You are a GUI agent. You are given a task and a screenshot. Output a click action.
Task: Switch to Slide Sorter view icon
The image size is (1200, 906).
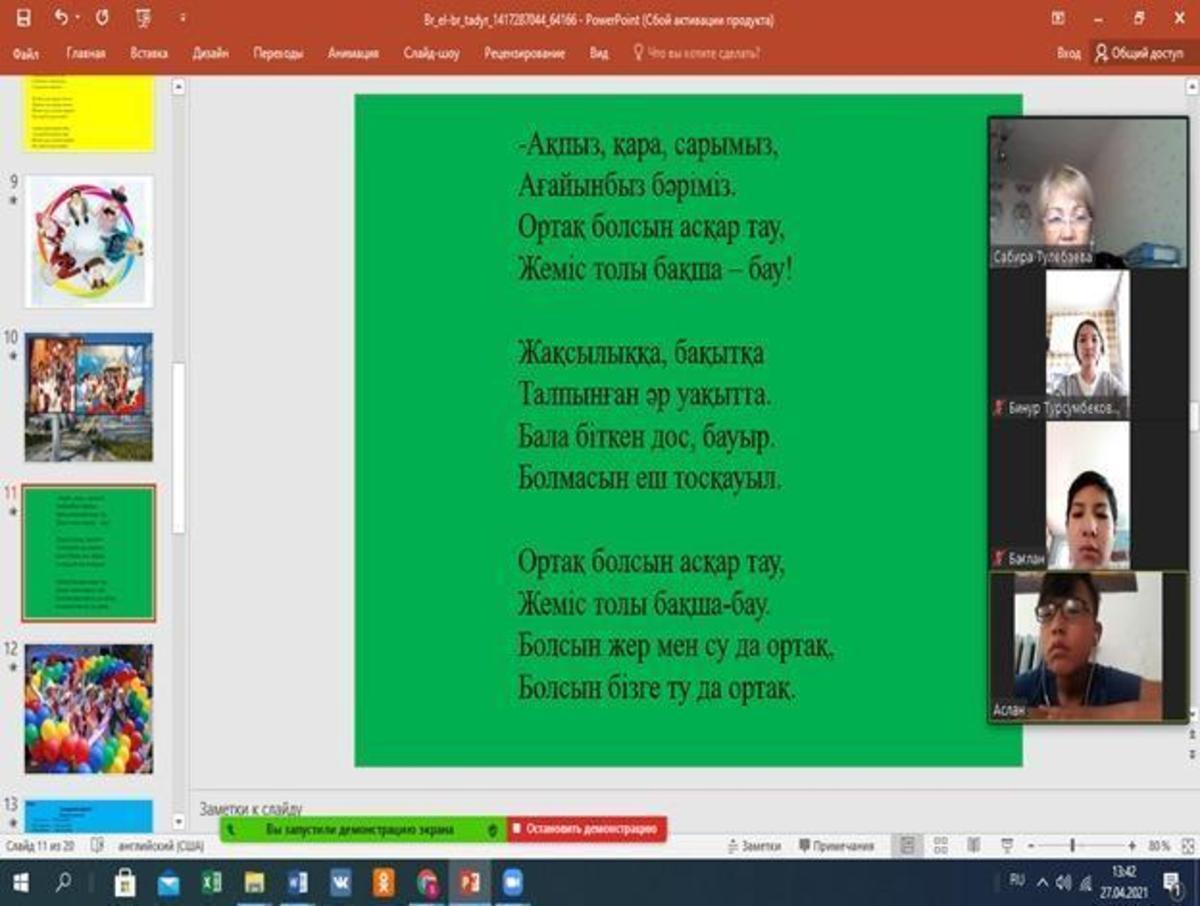pos(940,846)
